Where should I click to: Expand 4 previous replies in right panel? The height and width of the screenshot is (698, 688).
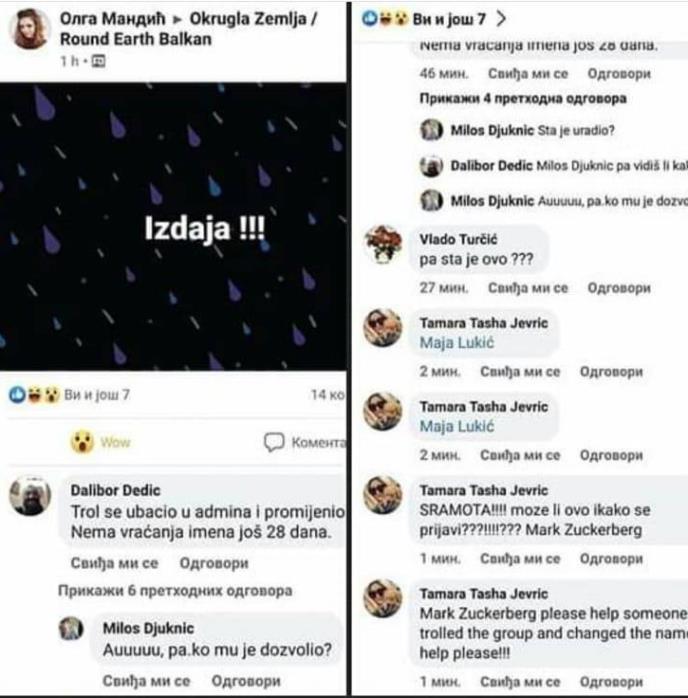click(x=522, y=99)
